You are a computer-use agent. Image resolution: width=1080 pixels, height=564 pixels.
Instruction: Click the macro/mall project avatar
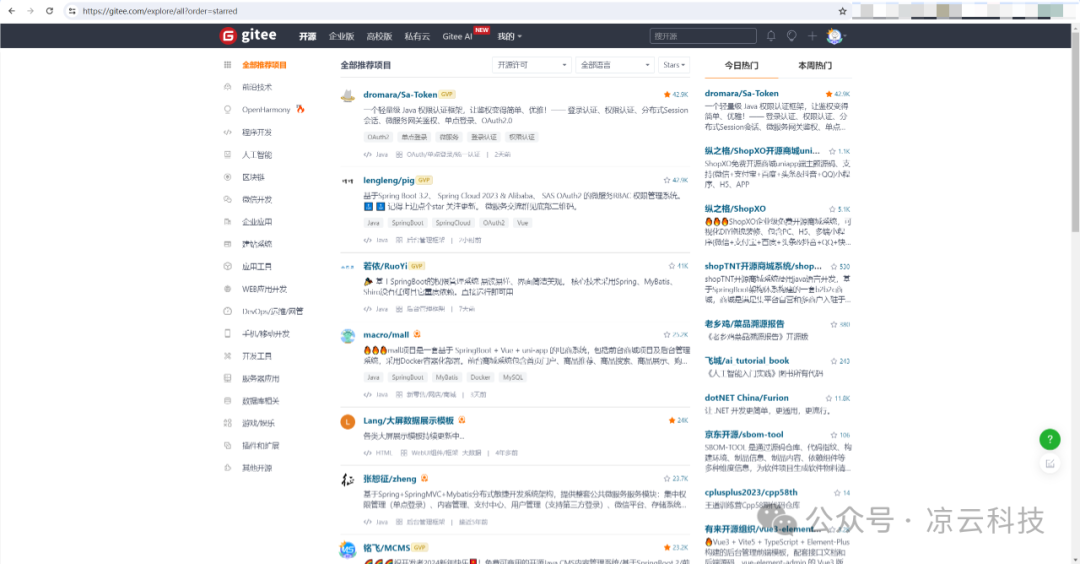point(348,336)
